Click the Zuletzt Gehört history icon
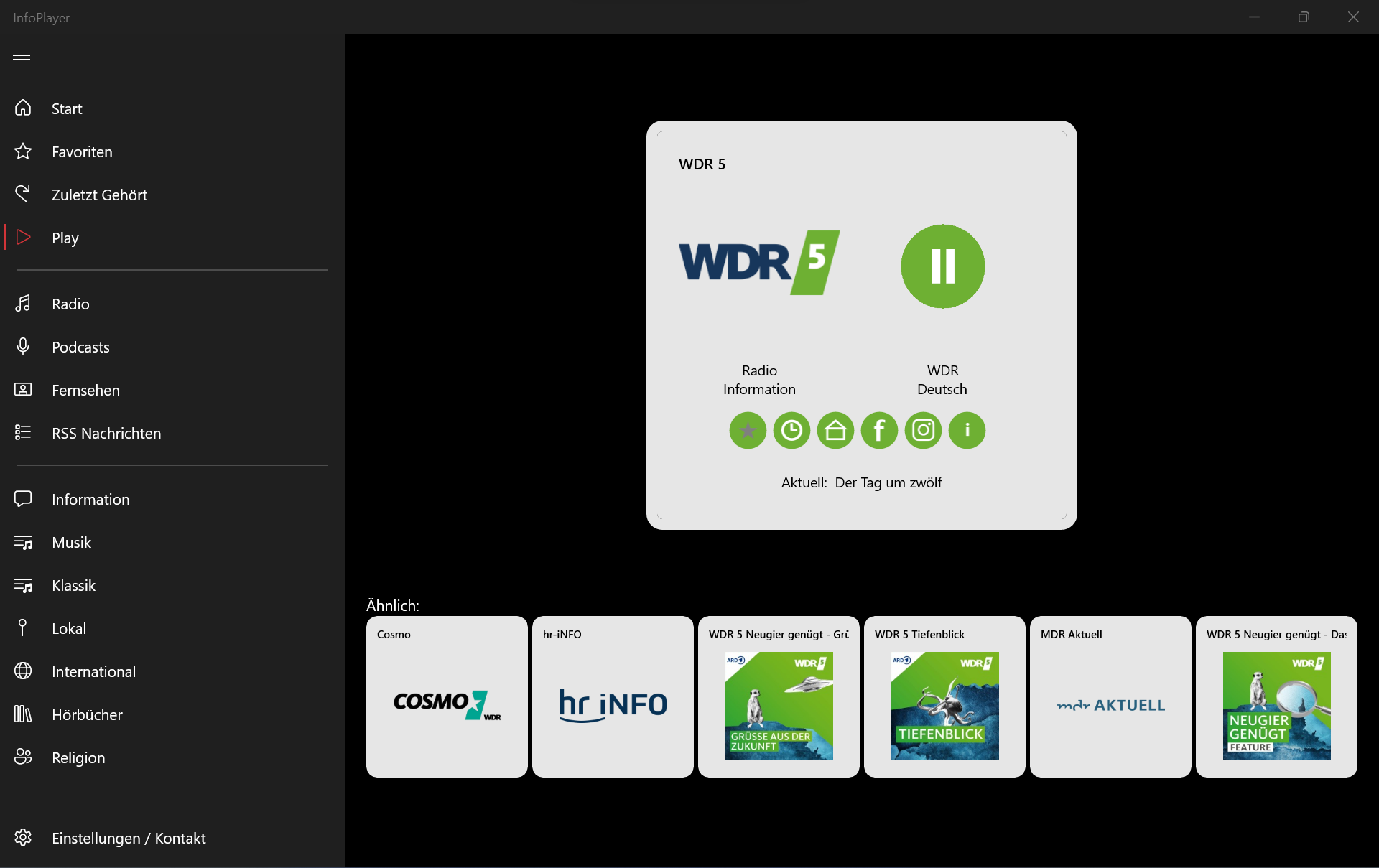This screenshot has height=868, width=1379. pos(23,194)
